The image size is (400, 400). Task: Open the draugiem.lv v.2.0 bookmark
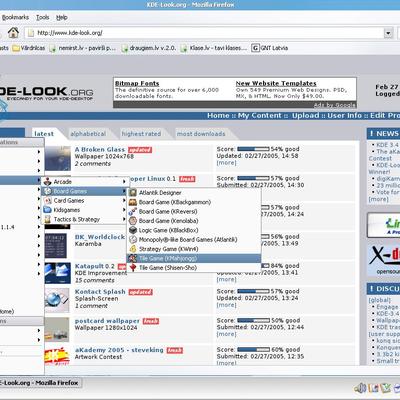pos(149,48)
